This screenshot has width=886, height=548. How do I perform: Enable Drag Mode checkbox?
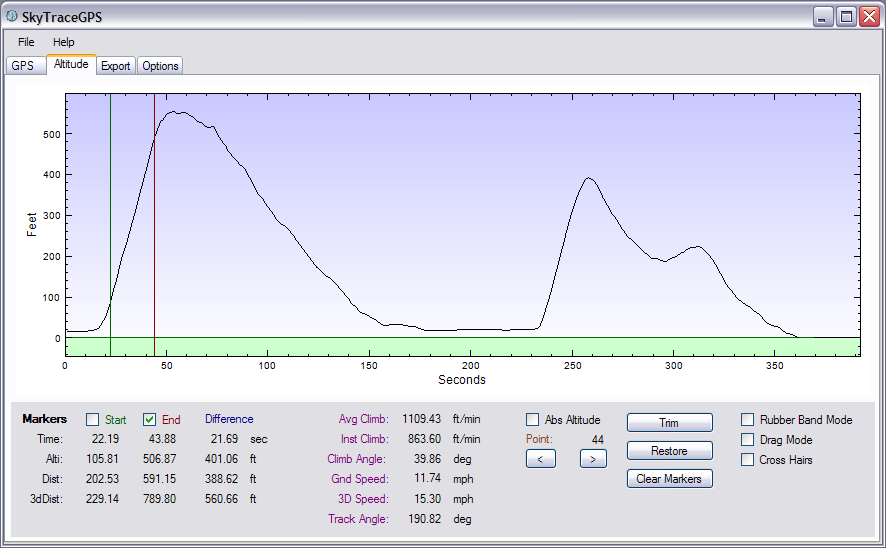tap(748, 440)
